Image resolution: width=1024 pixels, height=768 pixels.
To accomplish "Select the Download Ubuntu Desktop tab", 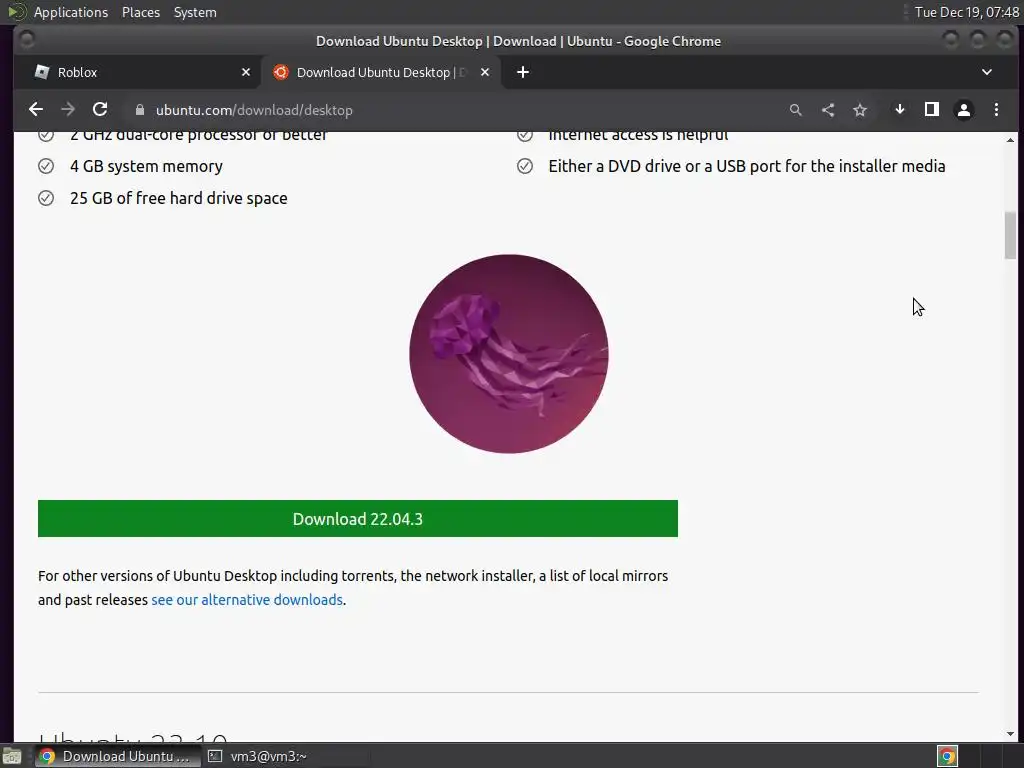I will [381, 72].
